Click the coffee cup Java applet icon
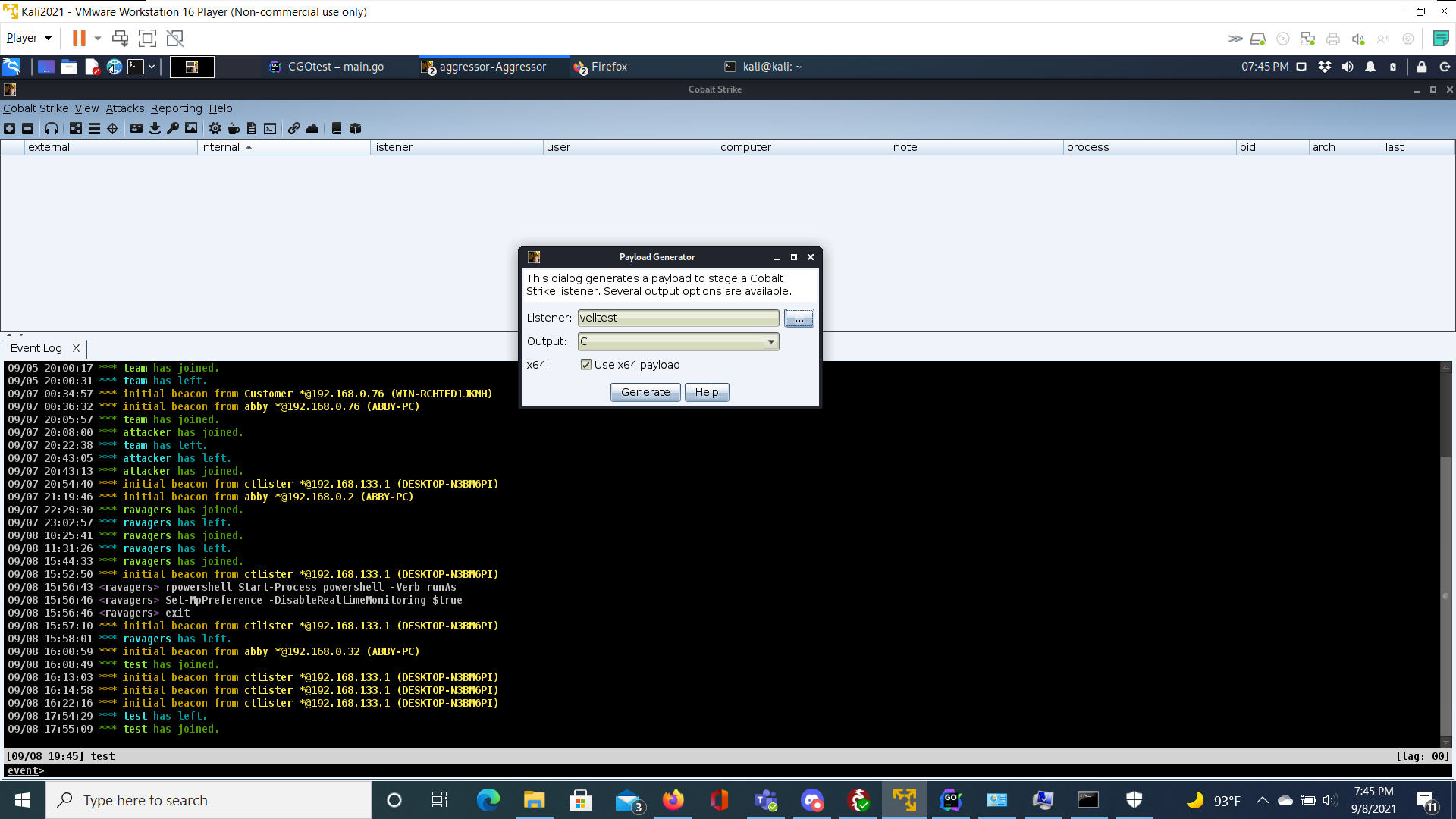The height and width of the screenshot is (819, 1456). point(234,128)
